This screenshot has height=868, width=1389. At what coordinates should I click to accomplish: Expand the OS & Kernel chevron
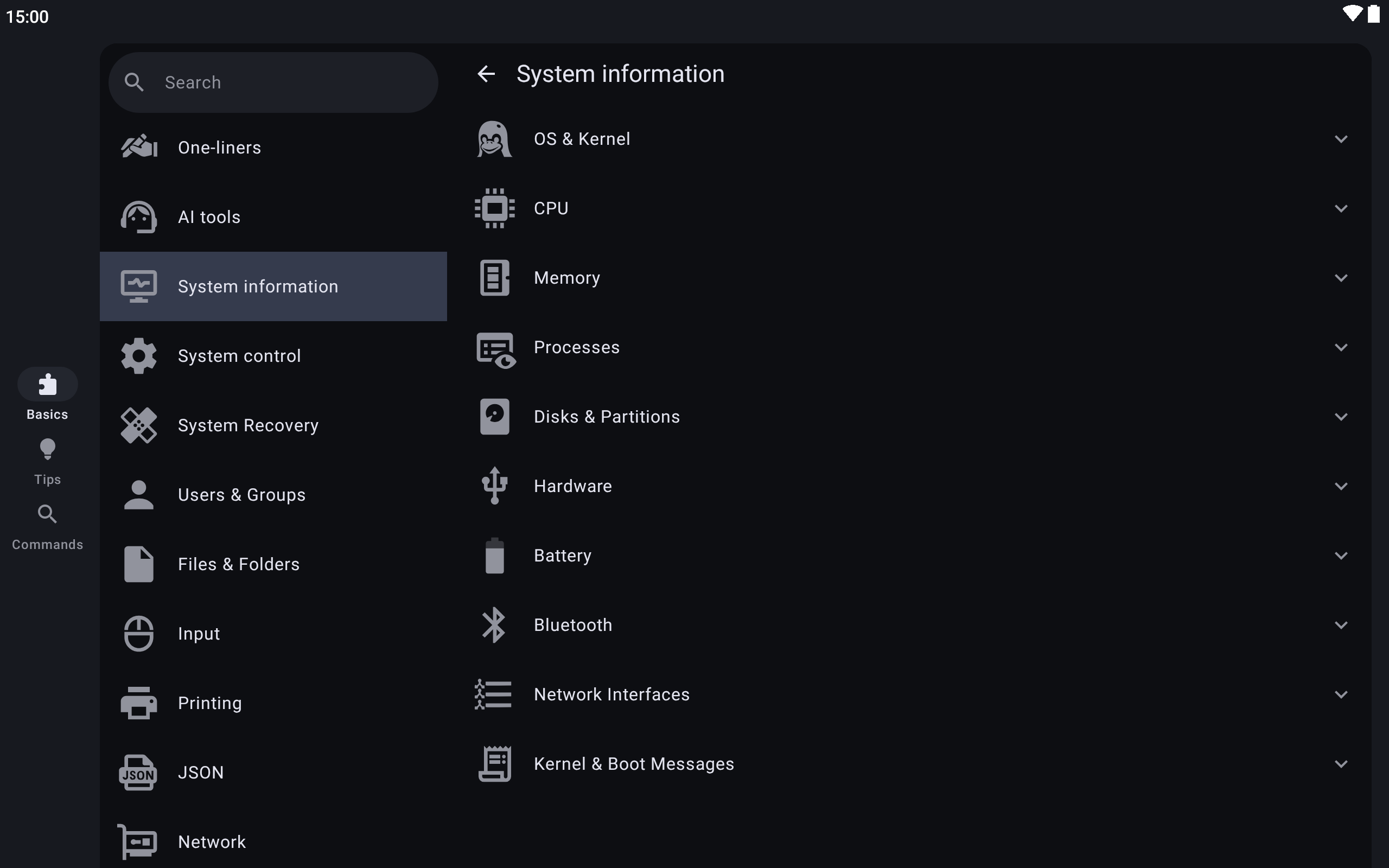tap(1341, 139)
